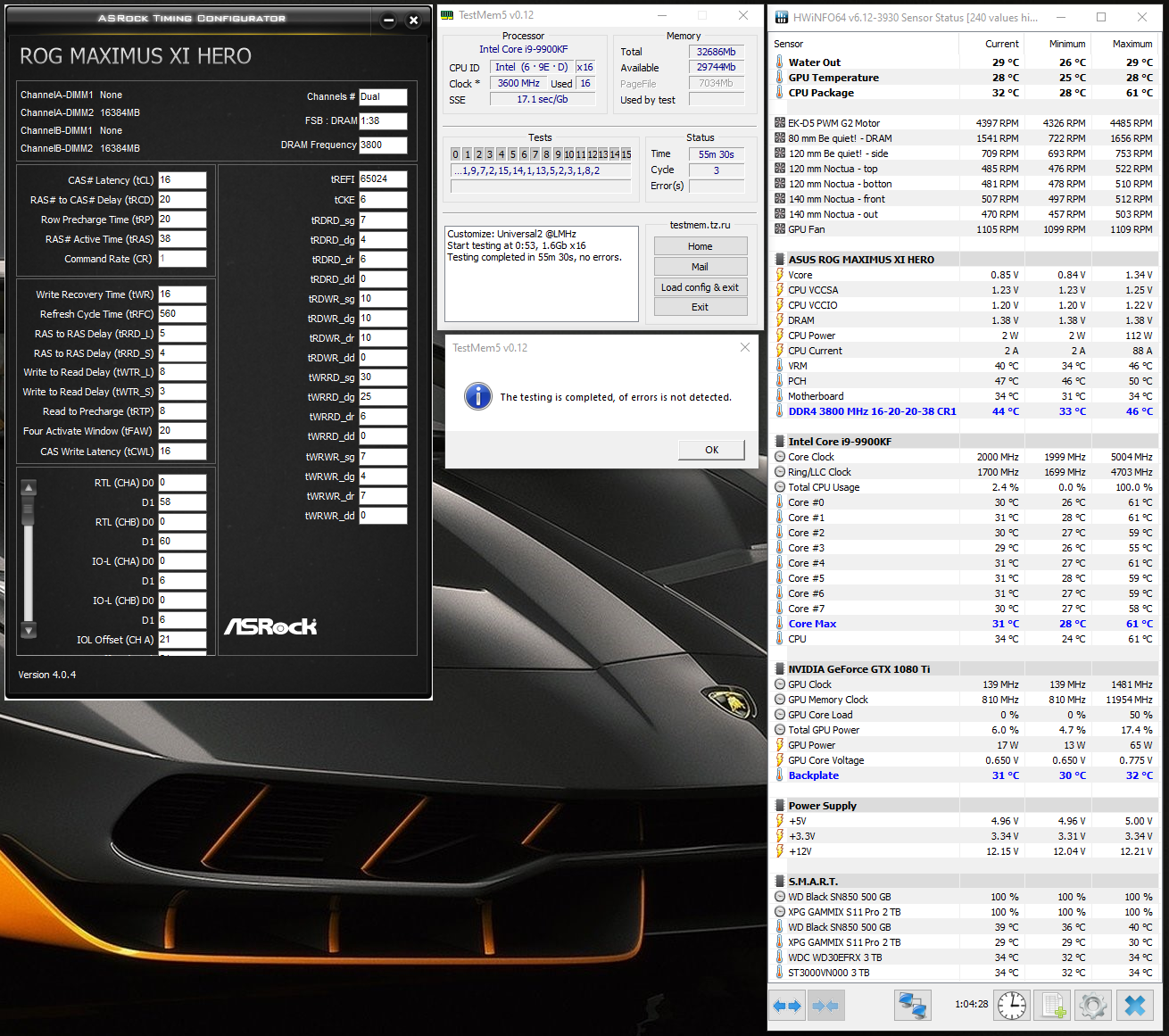Click the IOL Offset (CH A) field
Viewport: 1169px width, 1036px height.
click(x=182, y=639)
